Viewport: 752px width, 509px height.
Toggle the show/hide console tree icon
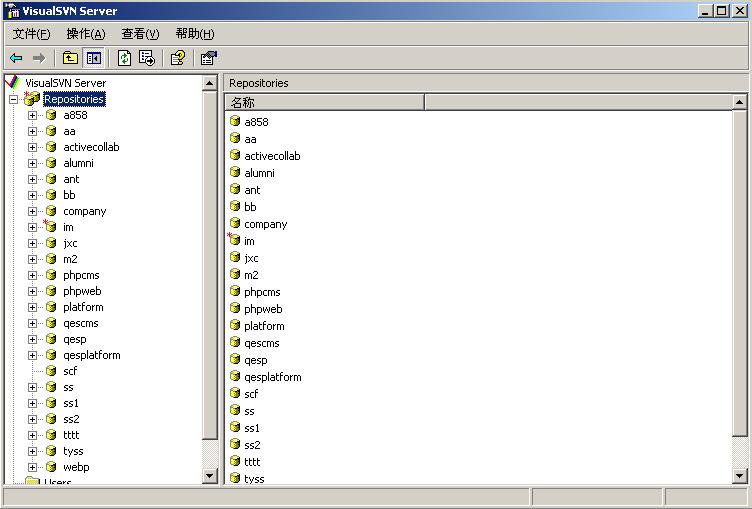[x=94, y=58]
